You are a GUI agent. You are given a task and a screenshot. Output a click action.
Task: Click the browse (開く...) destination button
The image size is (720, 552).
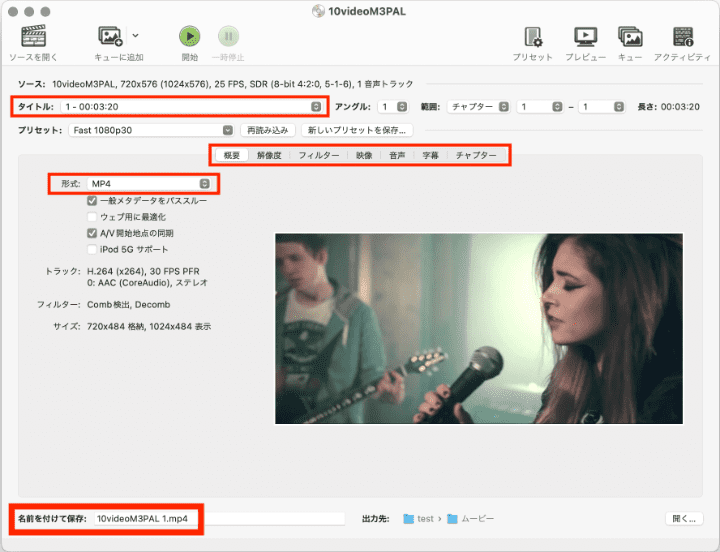[684, 518]
